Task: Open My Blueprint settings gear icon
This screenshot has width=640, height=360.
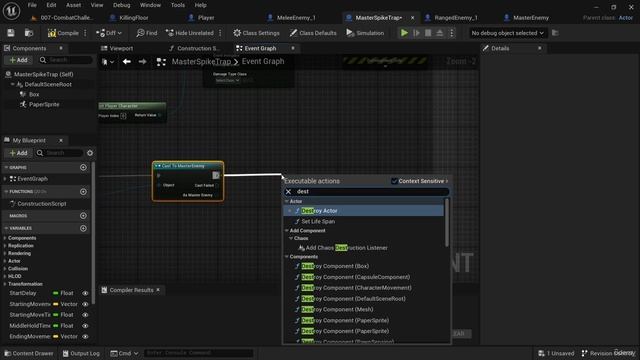Action: pos(90,153)
